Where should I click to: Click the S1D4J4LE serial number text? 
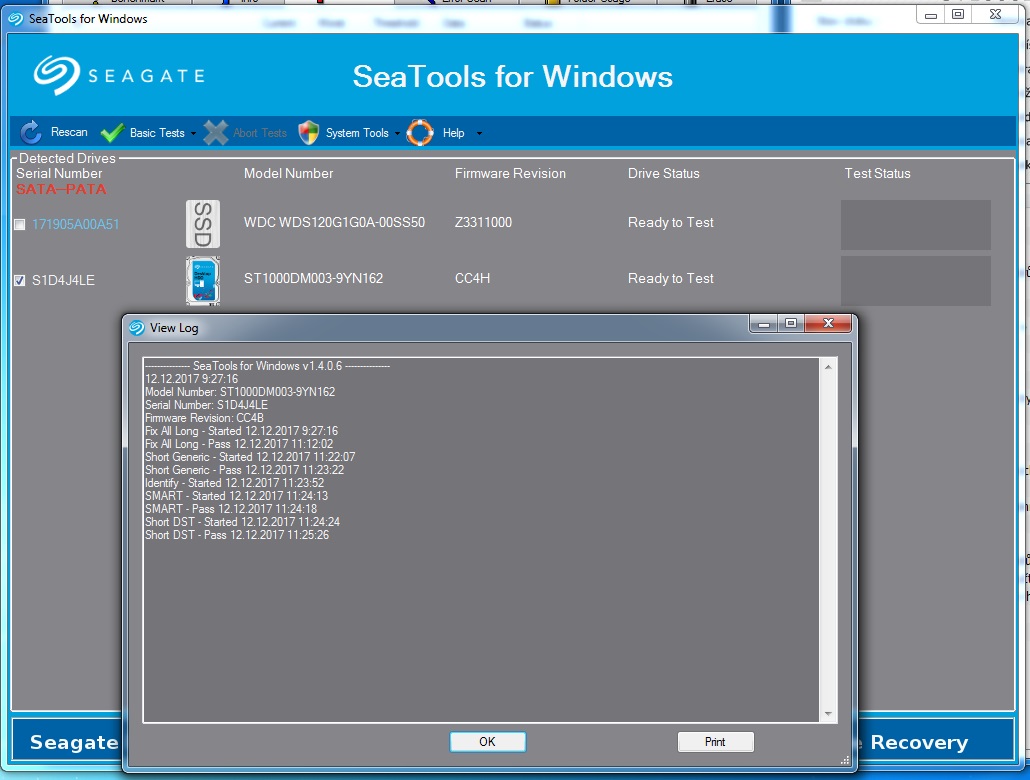tap(63, 281)
